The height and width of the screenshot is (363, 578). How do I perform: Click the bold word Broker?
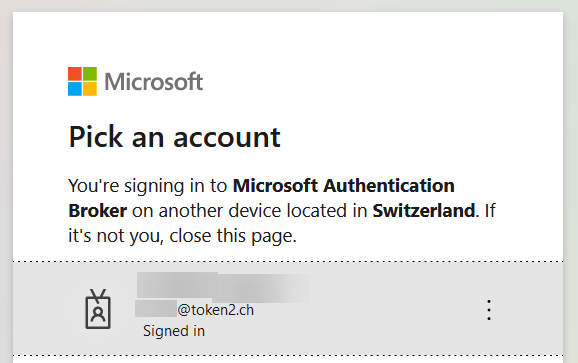coord(98,211)
